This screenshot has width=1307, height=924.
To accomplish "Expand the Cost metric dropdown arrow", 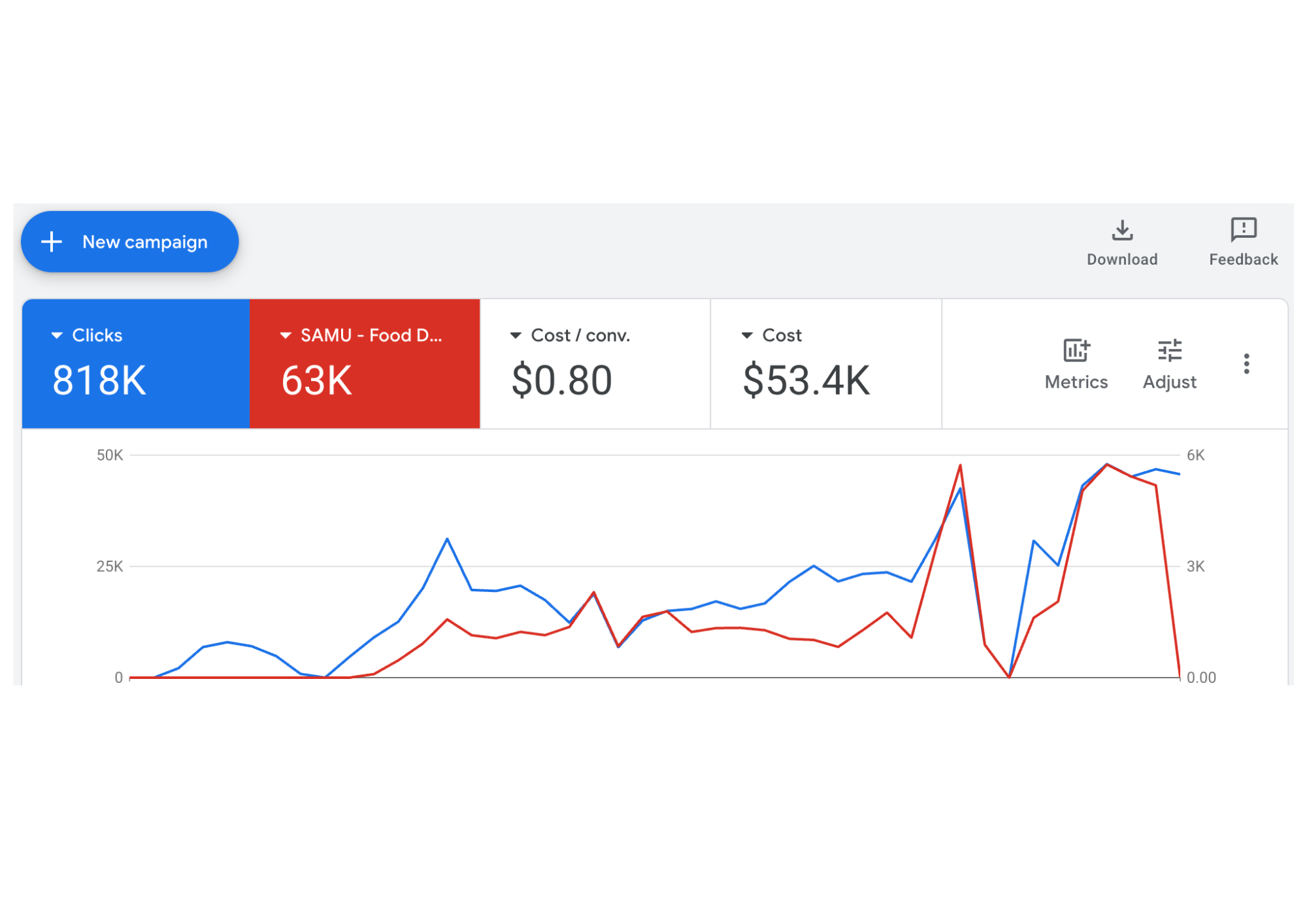I will tap(747, 335).
